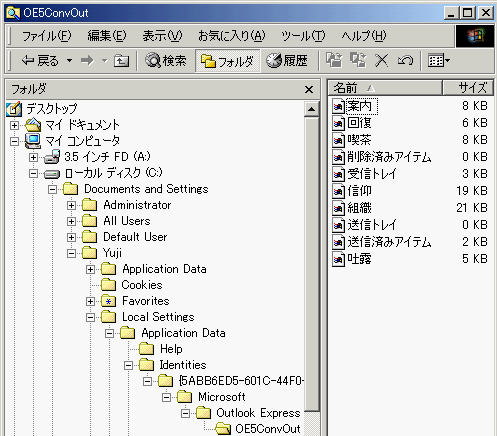This screenshot has height=436, width=497.
Task: Click the Undo toolbar icon
Action: click(405, 61)
